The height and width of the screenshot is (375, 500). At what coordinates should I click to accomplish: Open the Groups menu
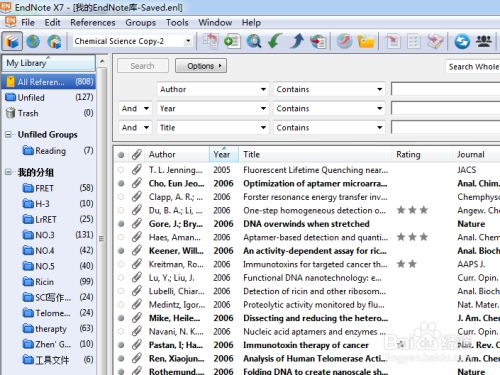pyautogui.click(x=141, y=22)
